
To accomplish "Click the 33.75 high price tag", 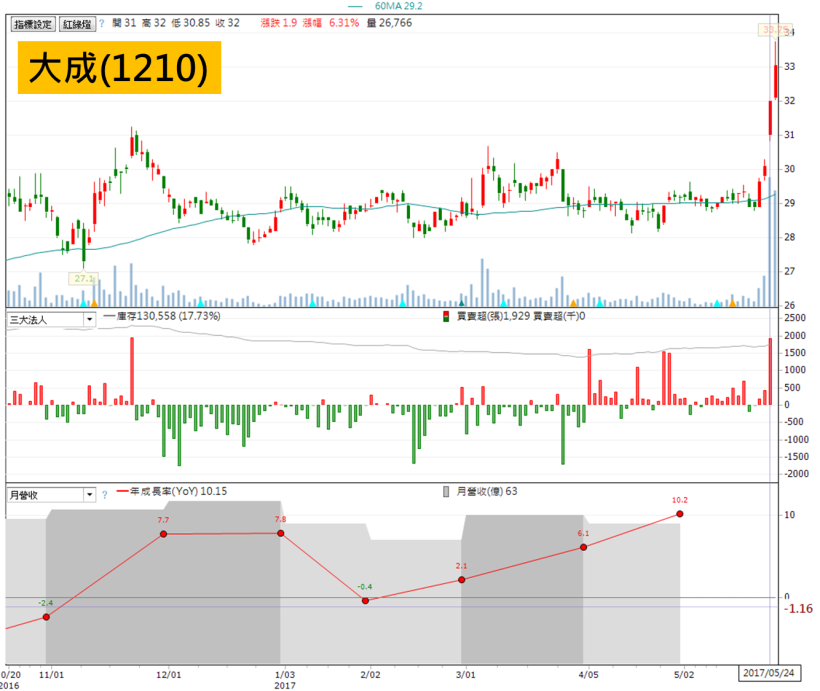I will tap(775, 30).
